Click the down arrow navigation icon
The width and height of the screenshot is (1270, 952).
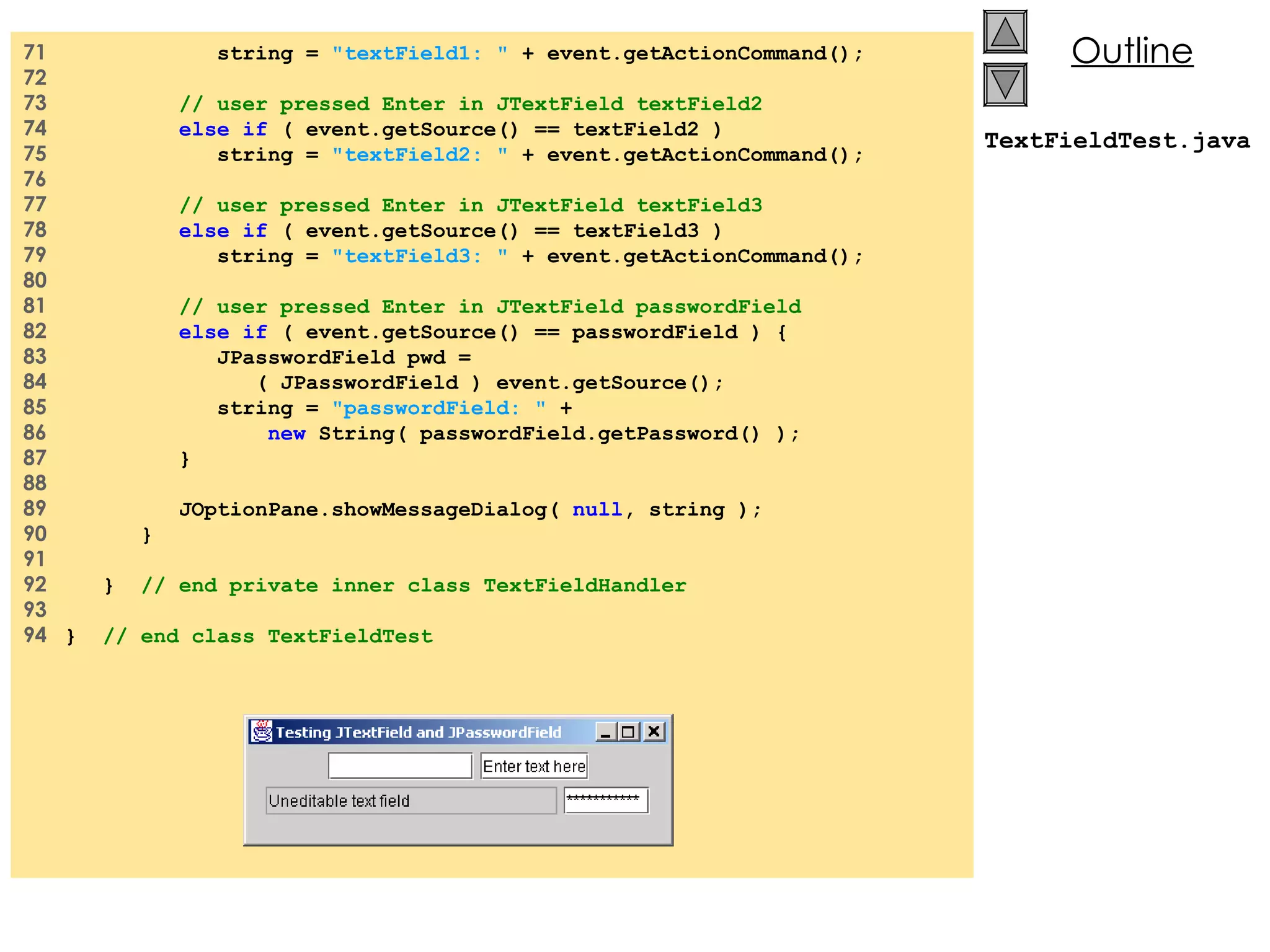pyautogui.click(x=1005, y=85)
